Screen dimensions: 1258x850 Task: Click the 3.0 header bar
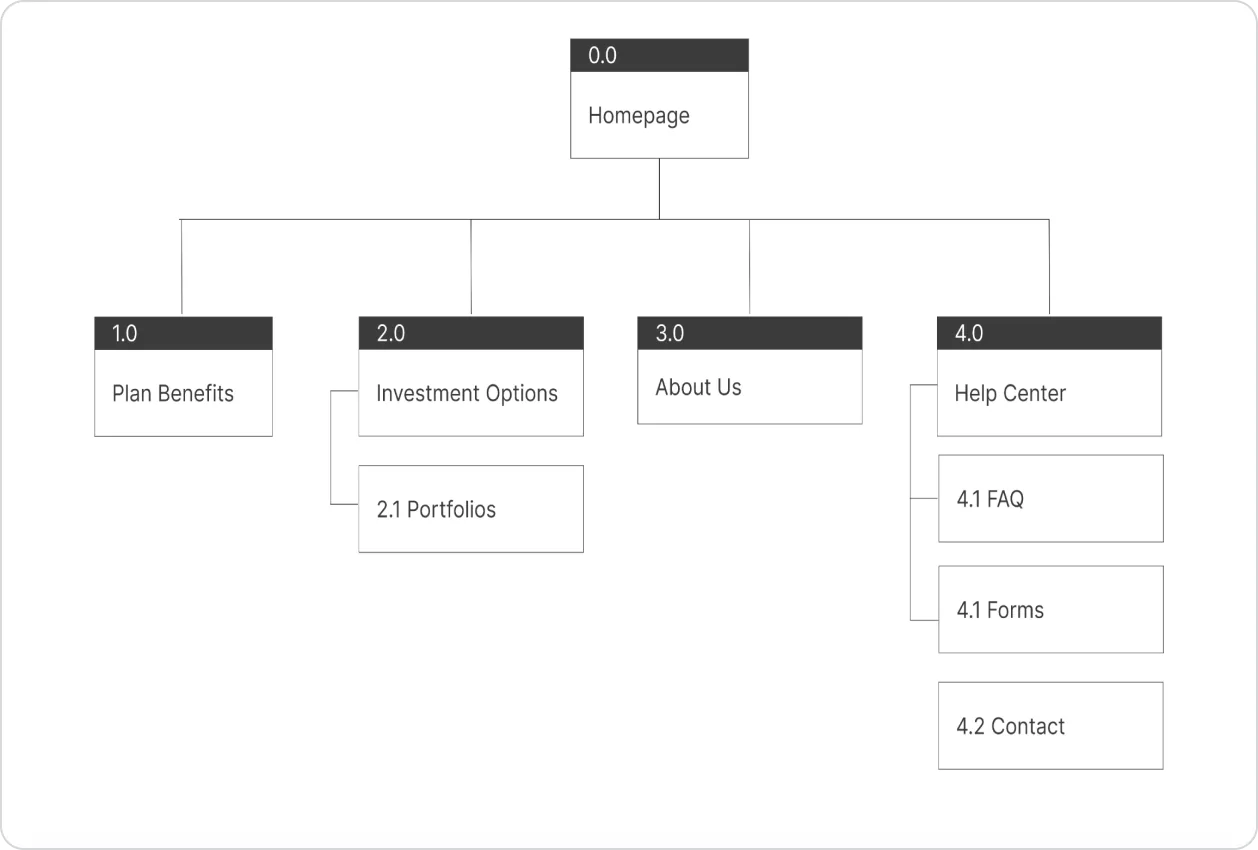coord(749,333)
